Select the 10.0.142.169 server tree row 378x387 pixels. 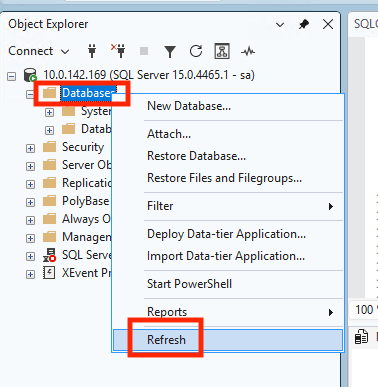click(x=149, y=75)
